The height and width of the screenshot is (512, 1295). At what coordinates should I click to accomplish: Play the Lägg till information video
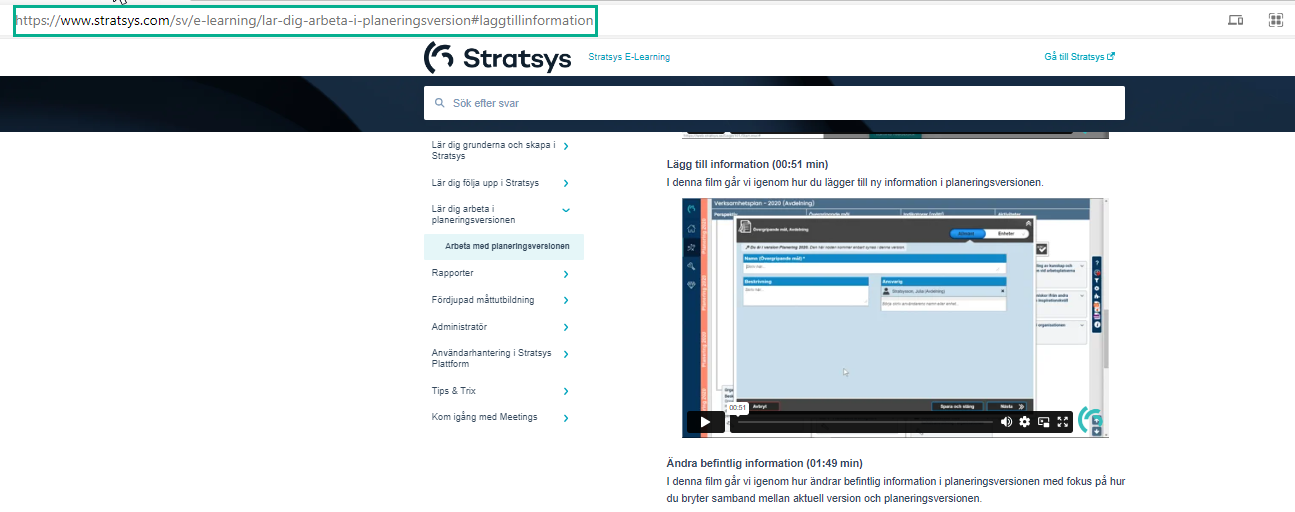pyautogui.click(x=705, y=422)
